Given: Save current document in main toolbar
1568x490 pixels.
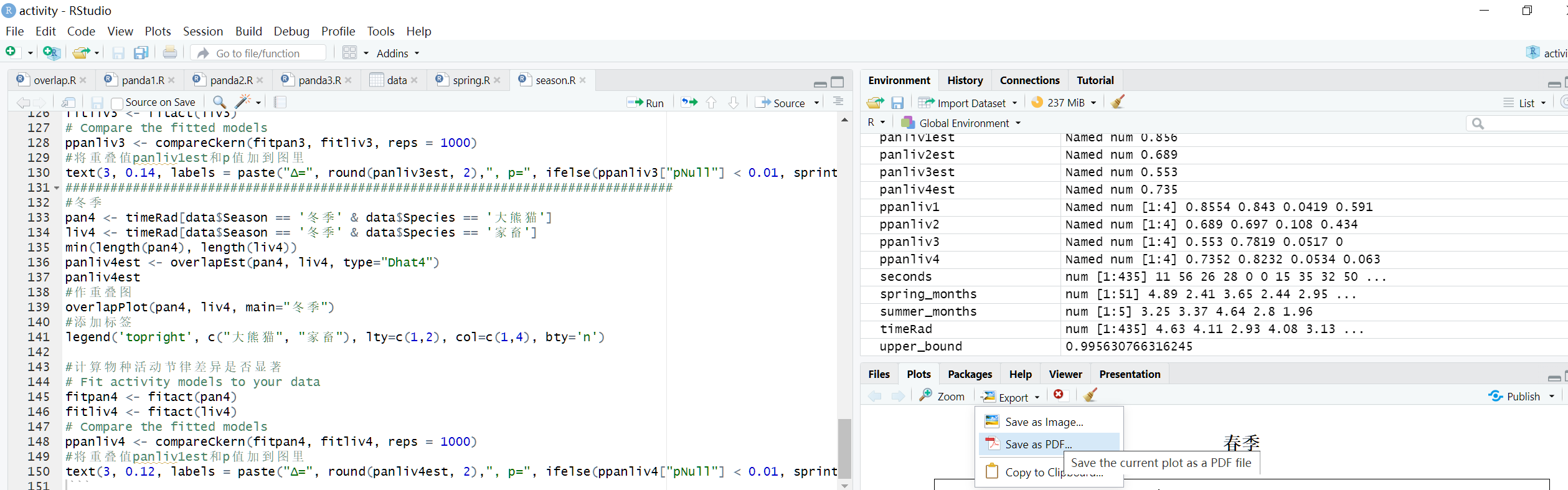Looking at the screenshot, I should pyautogui.click(x=118, y=53).
